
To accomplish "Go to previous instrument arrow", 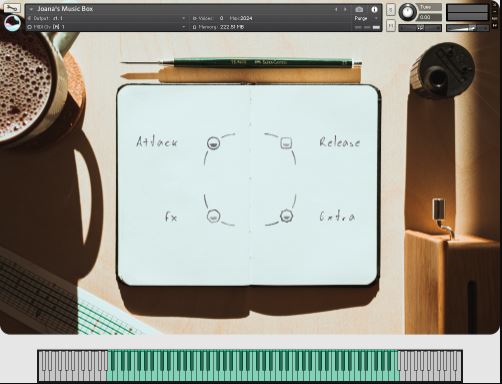I will coord(336,10).
